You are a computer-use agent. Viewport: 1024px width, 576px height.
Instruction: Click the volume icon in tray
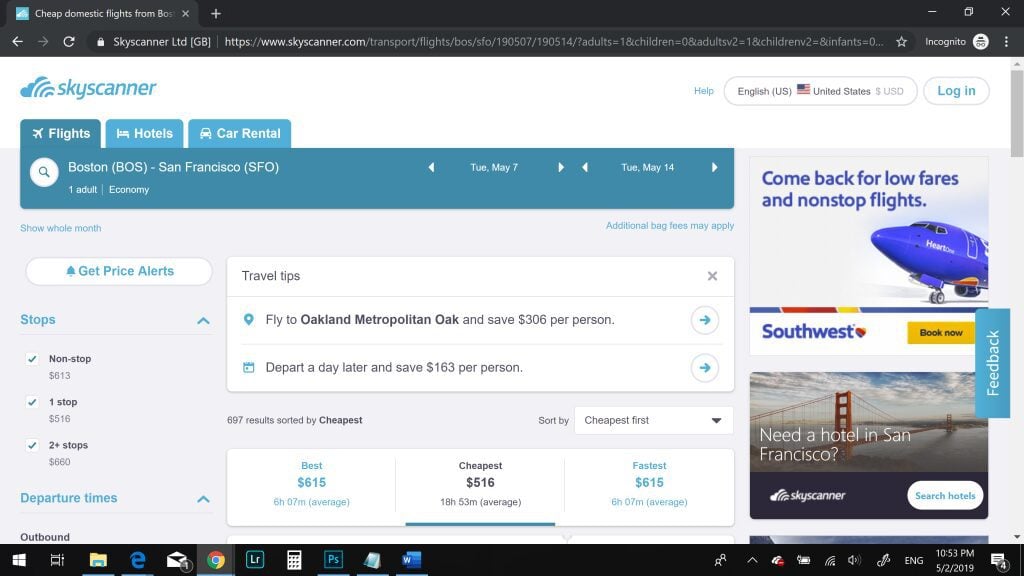pos(854,560)
